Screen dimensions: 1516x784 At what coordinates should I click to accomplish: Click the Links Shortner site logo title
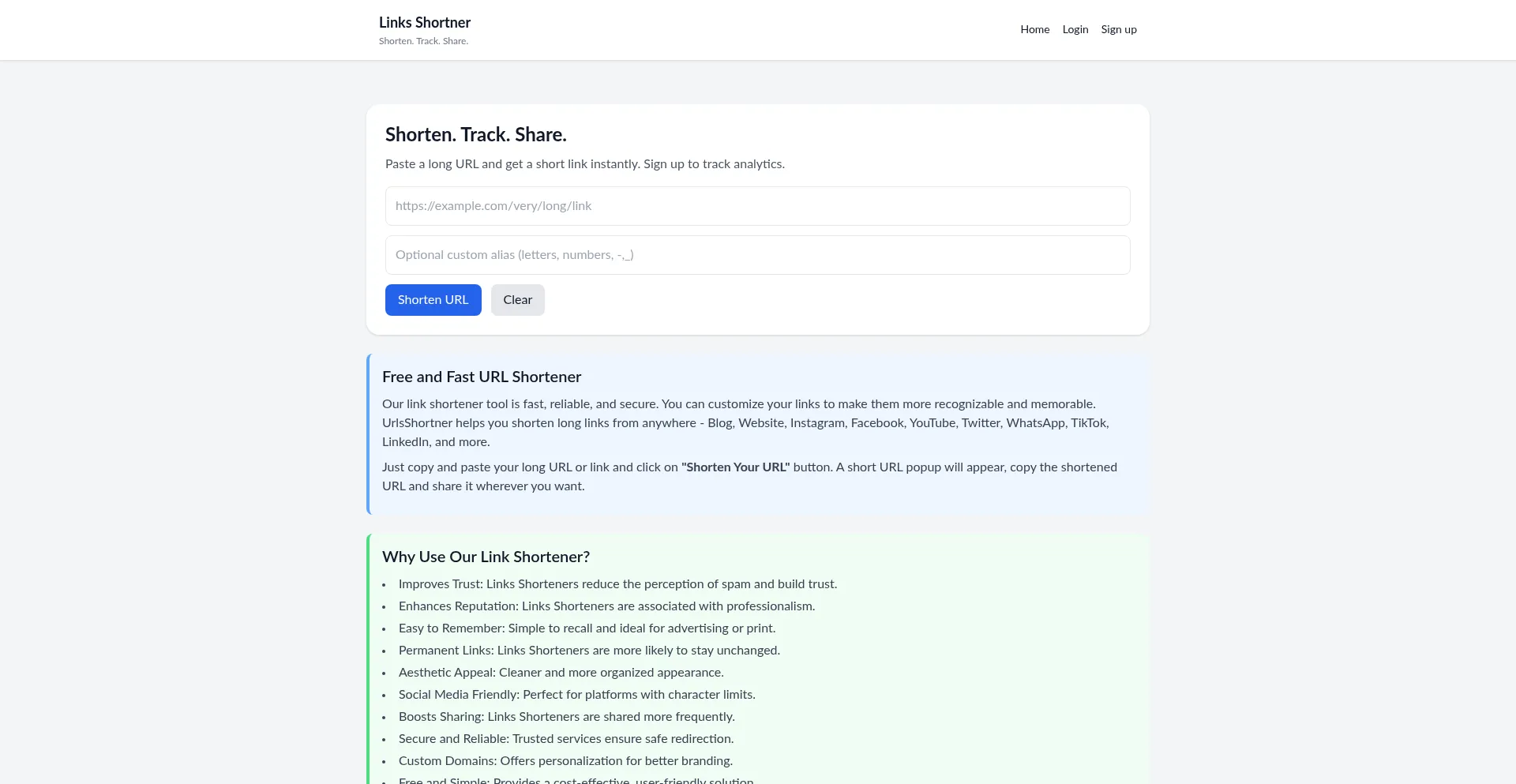click(424, 23)
